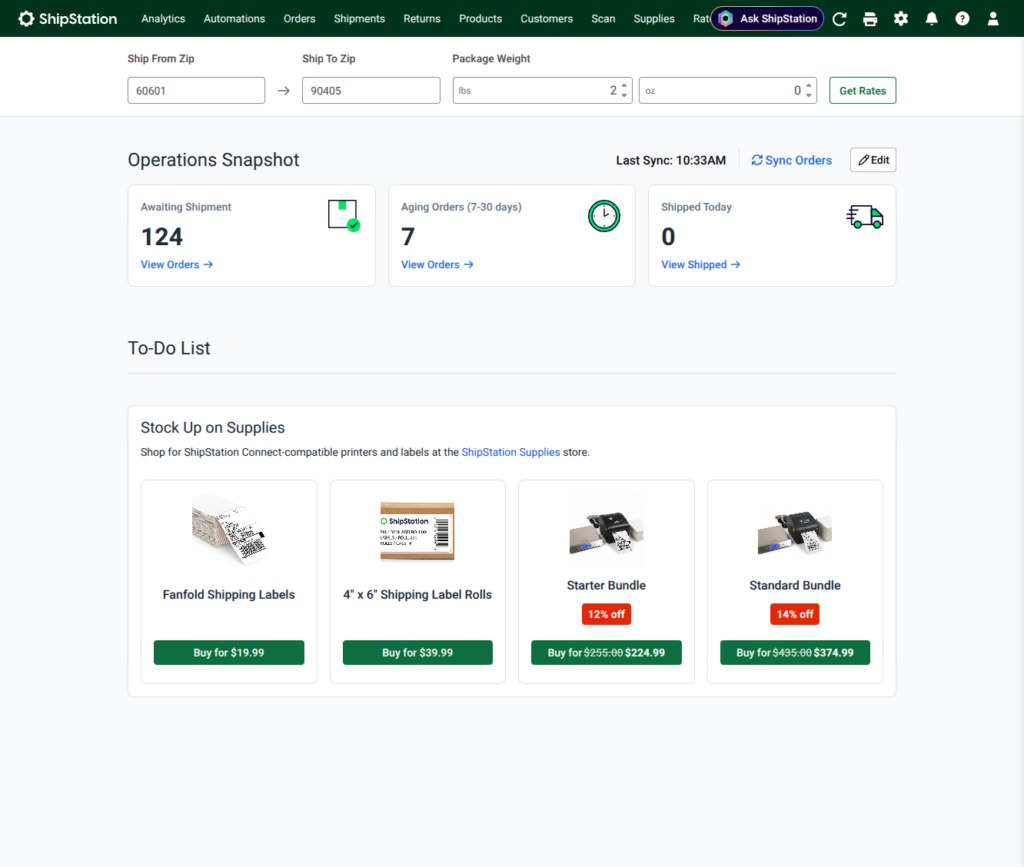This screenshot has height=867, width=1024.
Task: Buy 4x6 Shipping Label Rolls for $39.99
Action: pyautogui.click(x=418, y=653)
